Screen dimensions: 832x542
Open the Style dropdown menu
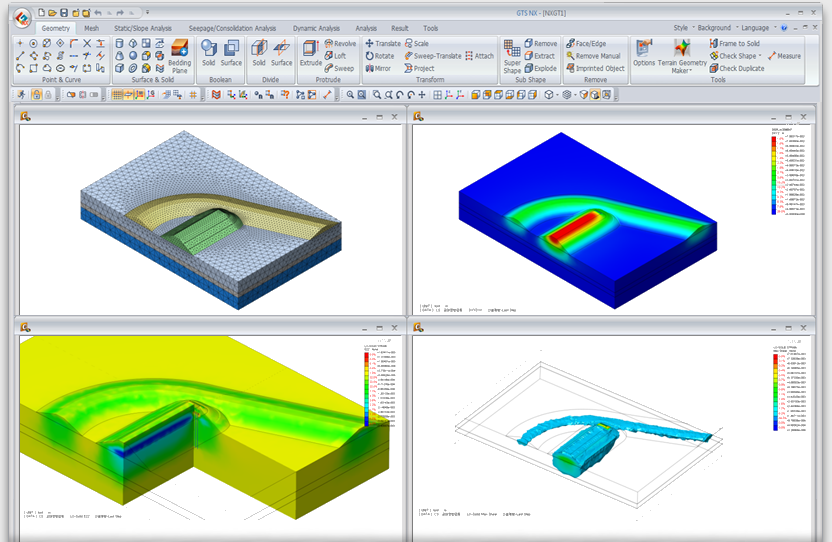click(682, 28)
